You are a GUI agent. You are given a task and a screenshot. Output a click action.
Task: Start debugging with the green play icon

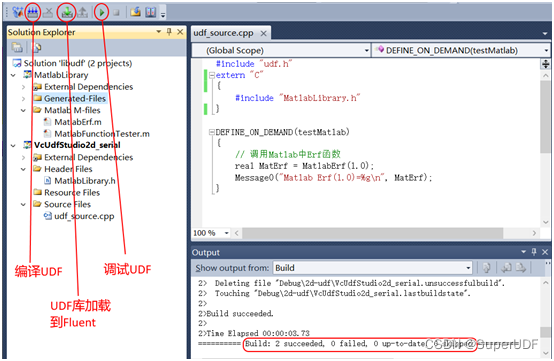(102, 12)
